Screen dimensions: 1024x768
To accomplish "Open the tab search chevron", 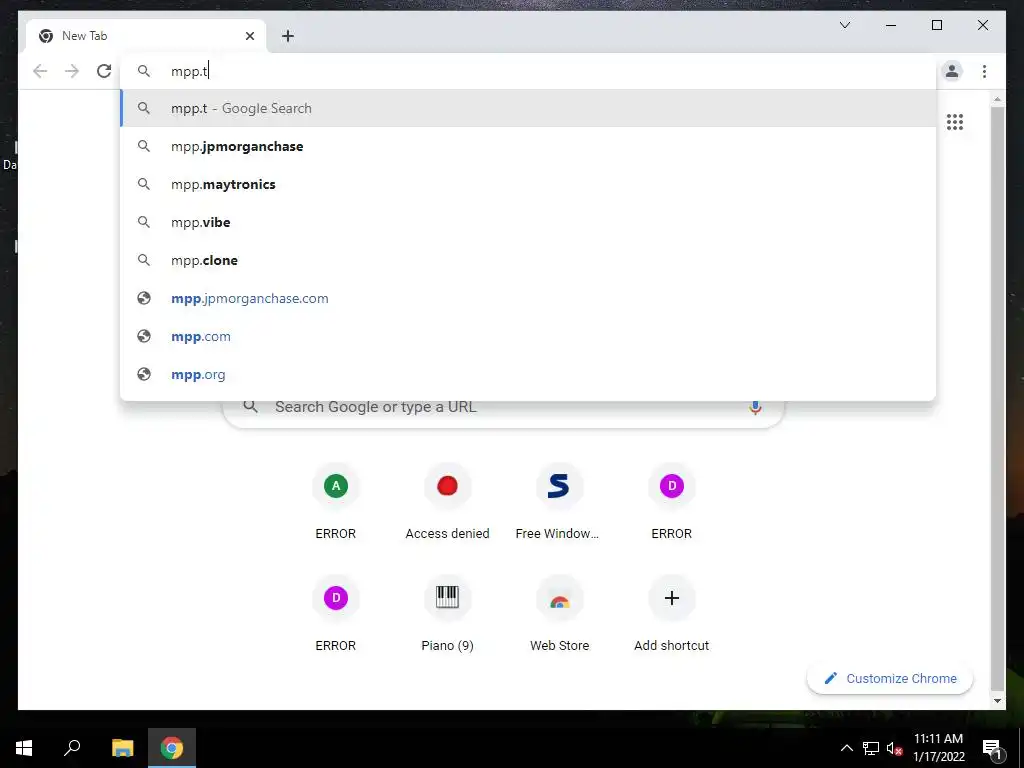I will [844, 25].
